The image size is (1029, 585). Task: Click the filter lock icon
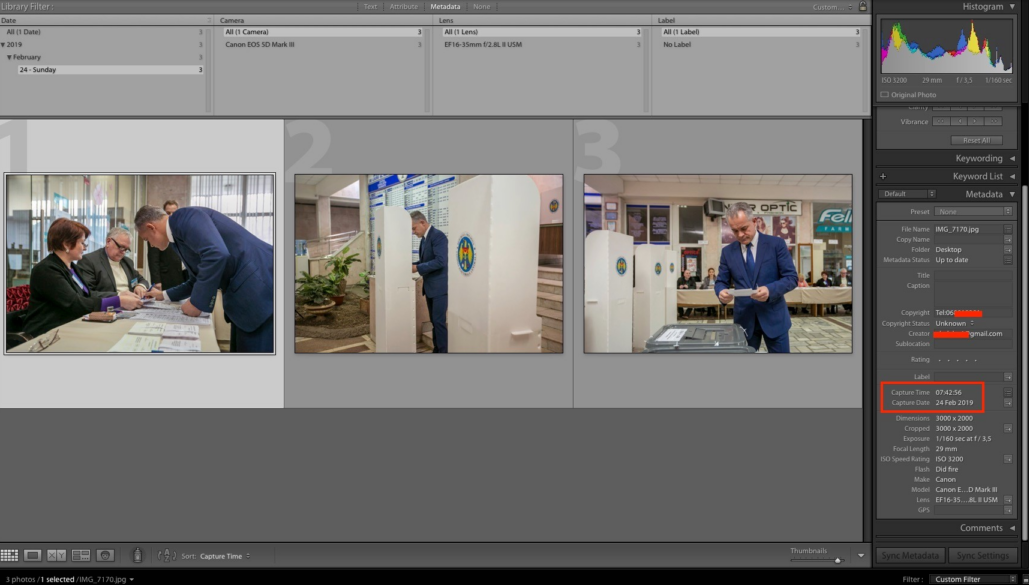pos(863,6)
